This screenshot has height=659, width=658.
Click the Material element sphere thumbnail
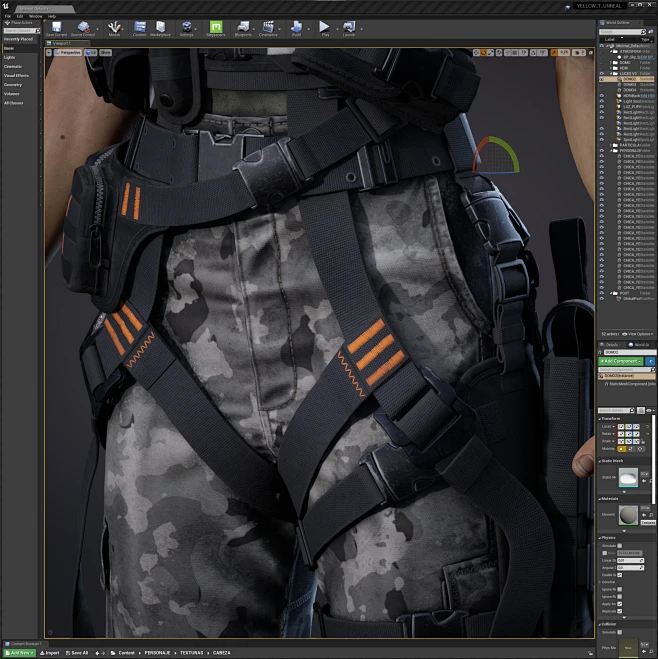tap(628, 515)
